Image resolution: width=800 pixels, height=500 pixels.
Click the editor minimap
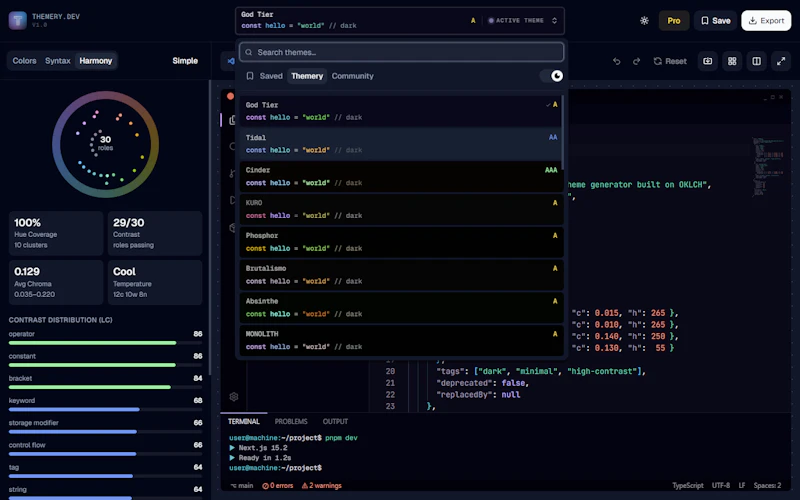(x=769, y=167)
